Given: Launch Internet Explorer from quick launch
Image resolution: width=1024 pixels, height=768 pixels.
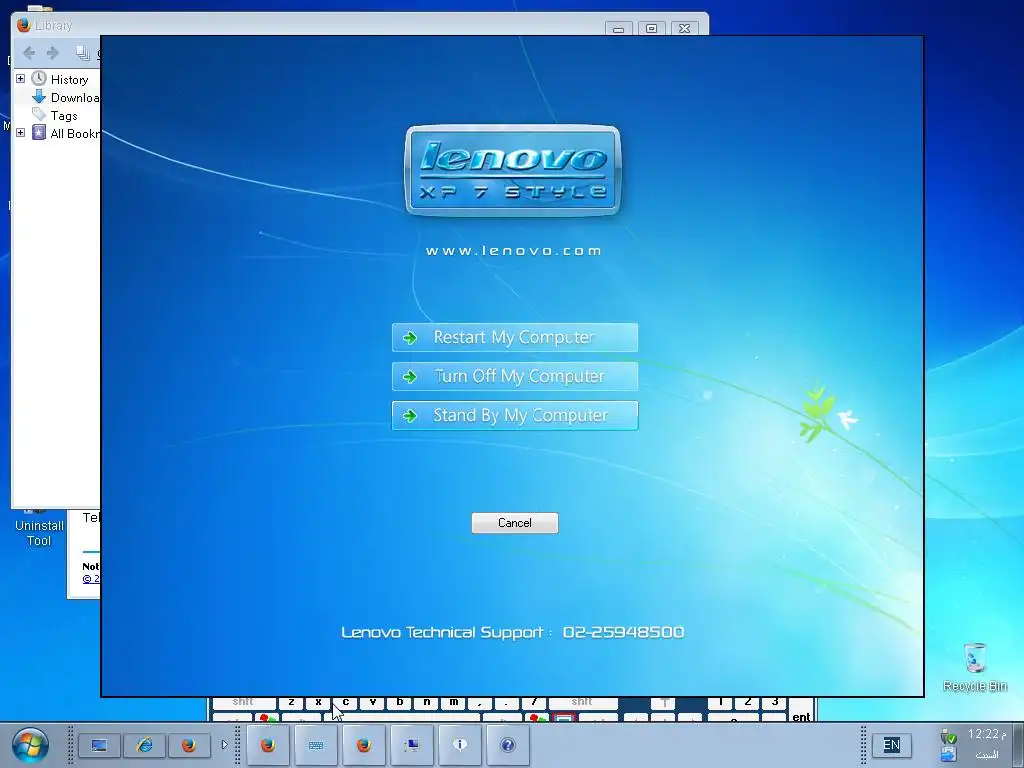Looking at the screenshot, I should [x=144, y=745].
